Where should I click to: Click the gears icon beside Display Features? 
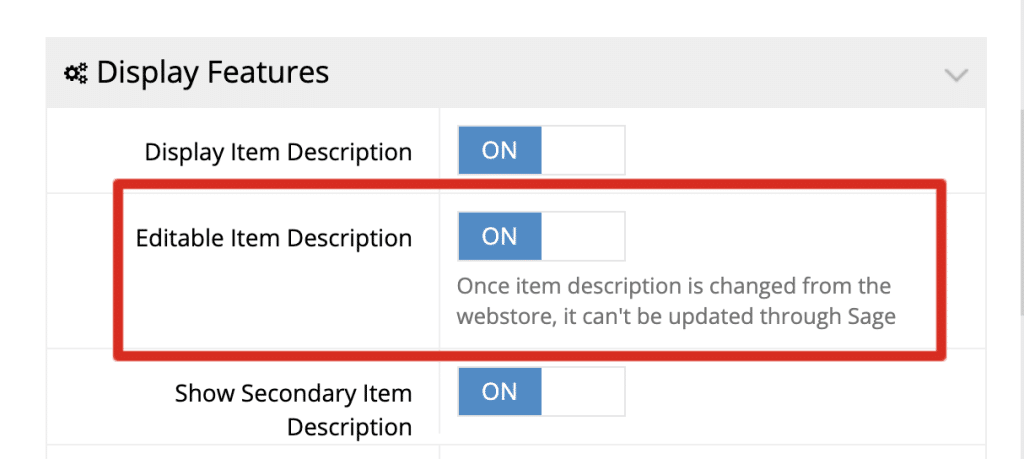pyautogui.click(x=76, y=73)
